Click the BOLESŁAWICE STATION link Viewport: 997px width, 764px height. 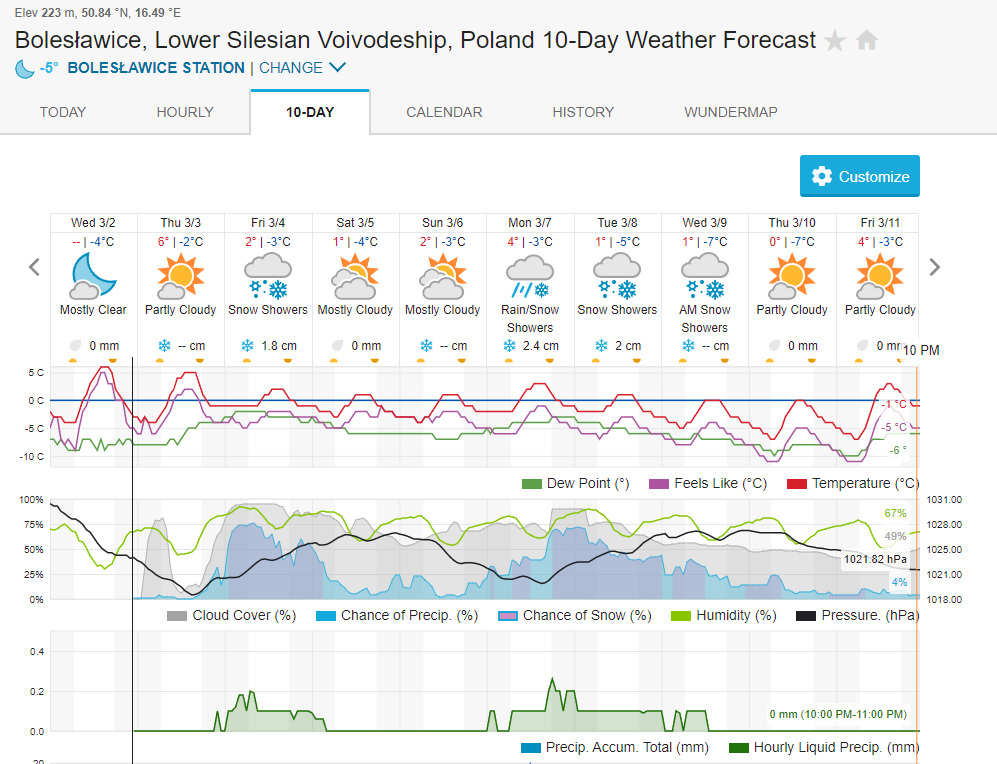click(x=156, y=68)
